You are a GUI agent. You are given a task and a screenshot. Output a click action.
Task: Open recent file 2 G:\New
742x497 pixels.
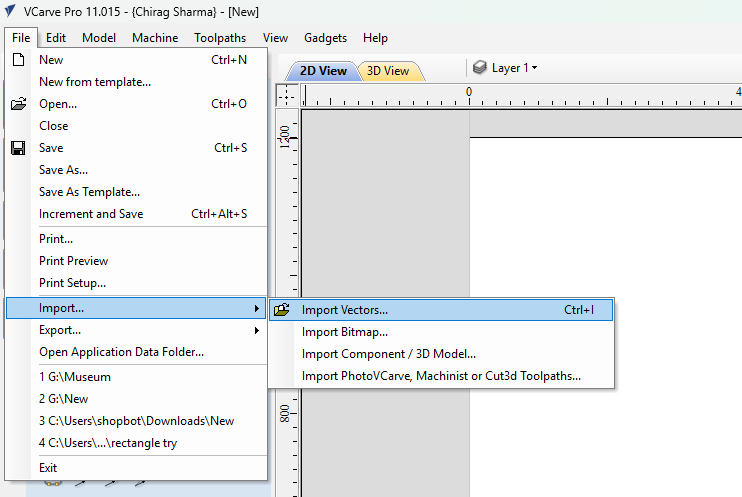pyautogui.click(x=136, y=399)
